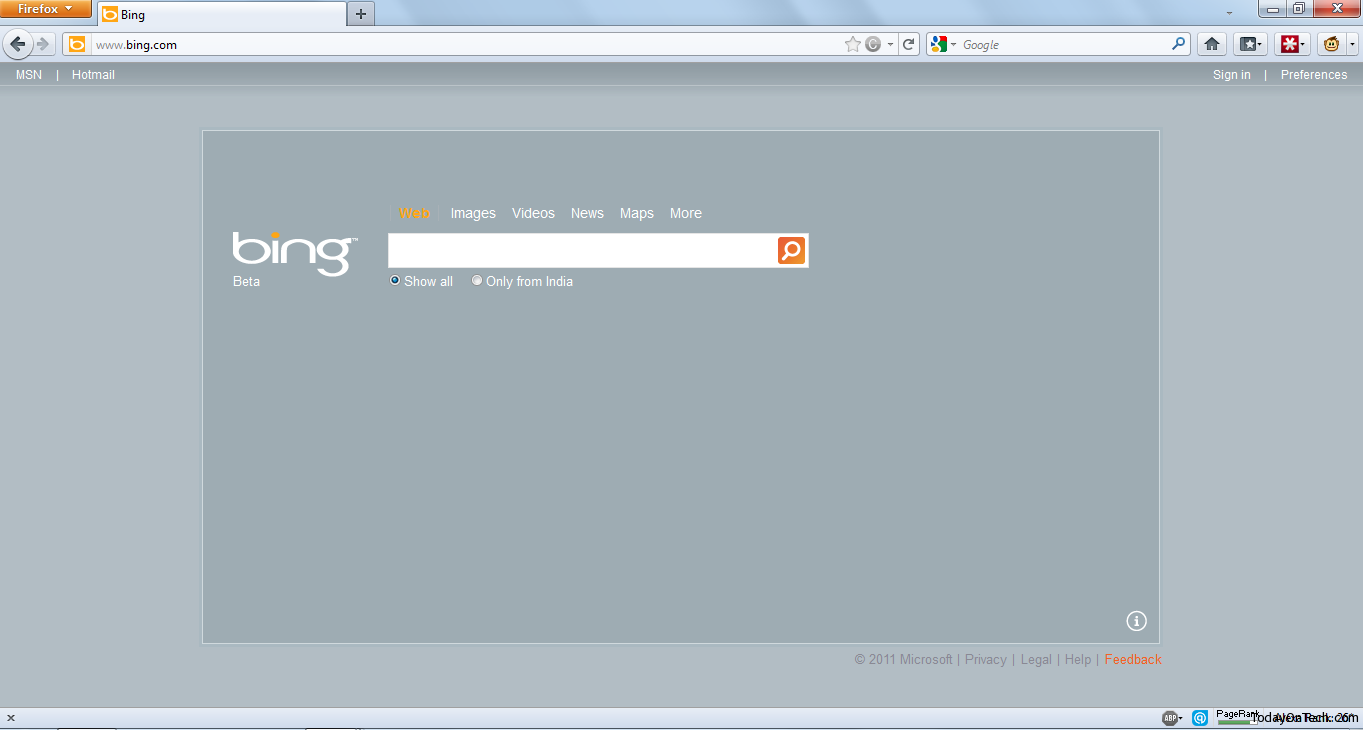Open the Bookmarks toolbar button
The image size is (1363, 730).
[x=1250, y=44]
